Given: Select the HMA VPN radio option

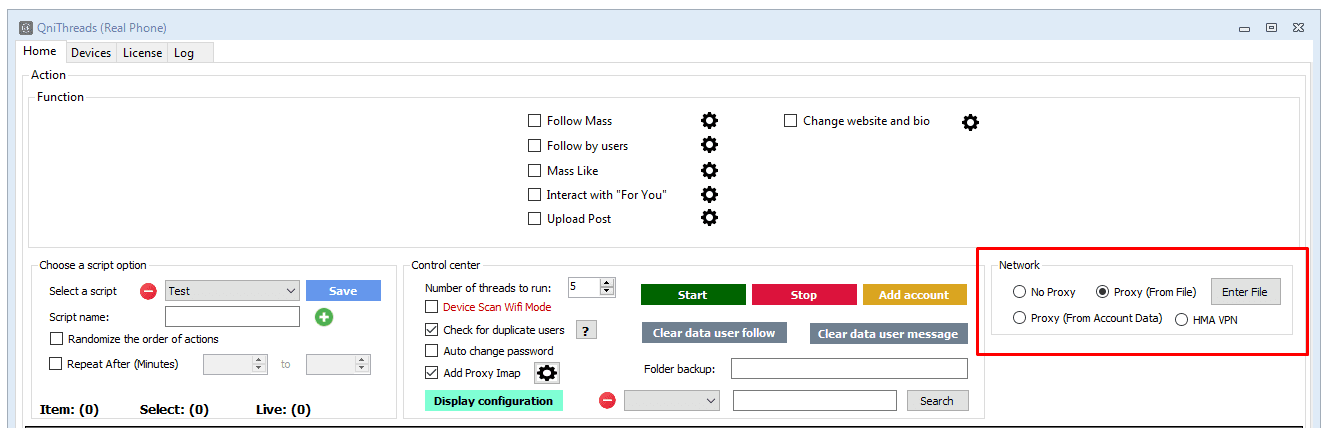Looking at the screenshot, I should click(x=1182, y=319).
